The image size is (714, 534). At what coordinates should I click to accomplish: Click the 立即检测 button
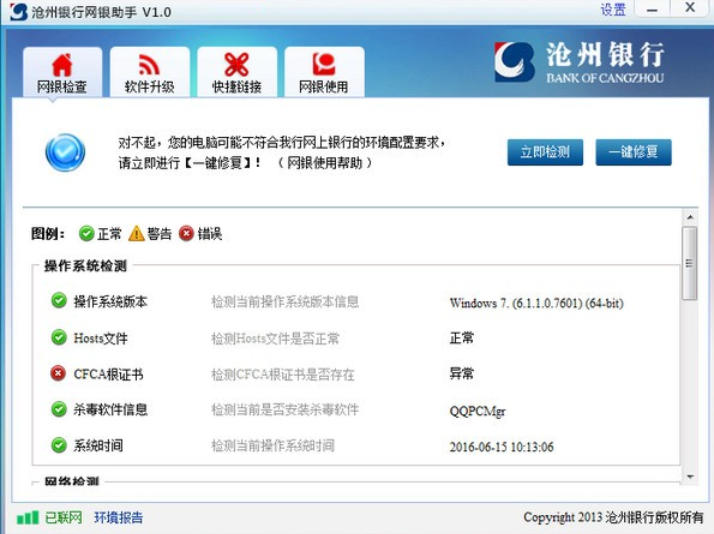[545, 152]
